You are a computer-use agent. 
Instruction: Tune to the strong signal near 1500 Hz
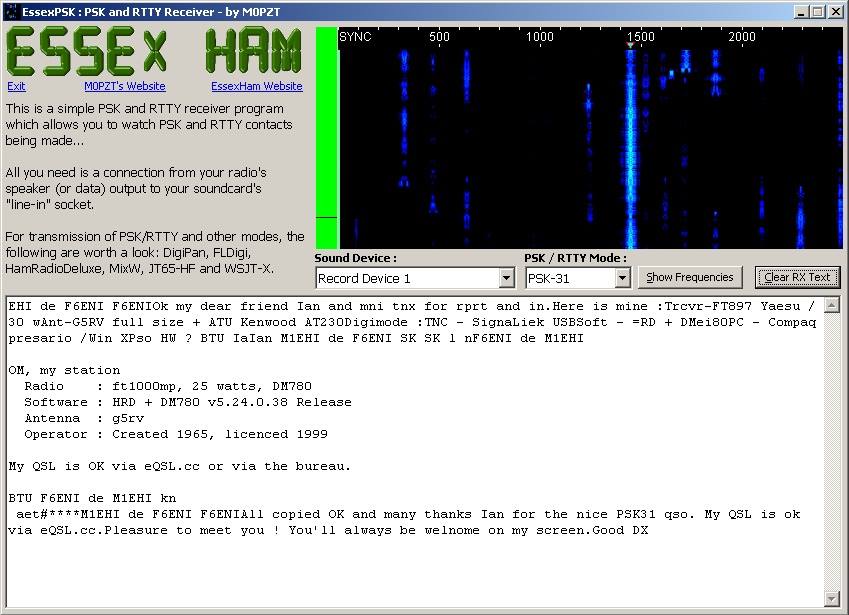coord(630,149)
